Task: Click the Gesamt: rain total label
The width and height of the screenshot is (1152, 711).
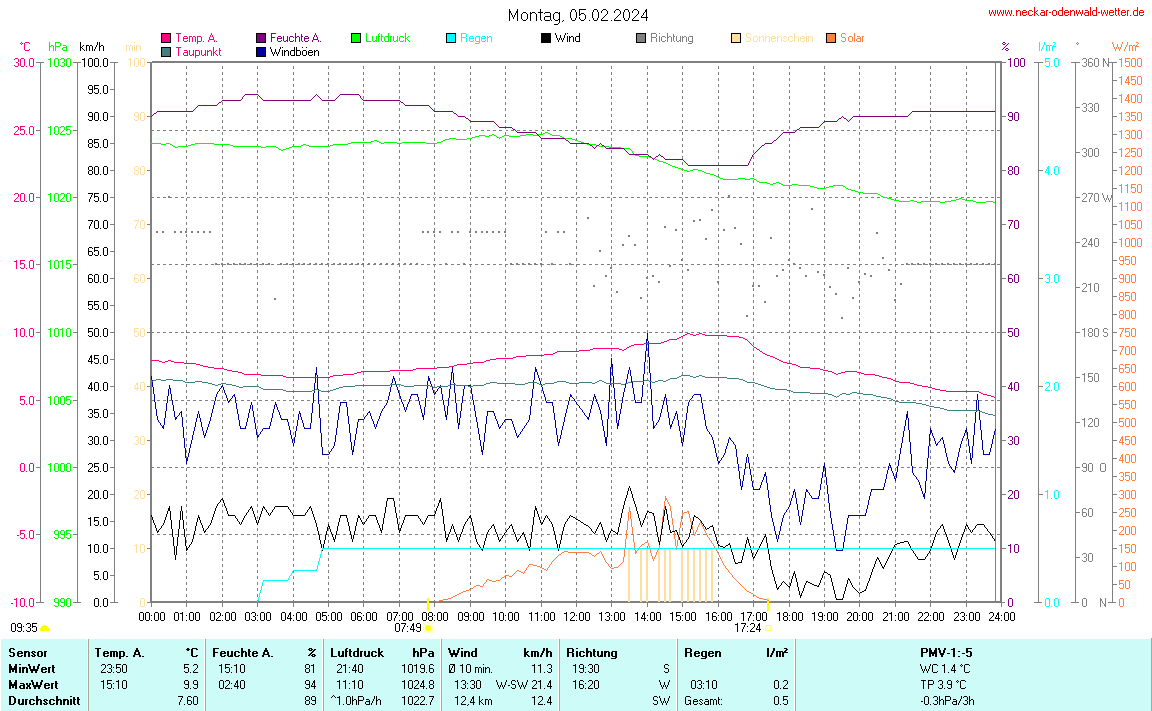Action: click(704, 701)
